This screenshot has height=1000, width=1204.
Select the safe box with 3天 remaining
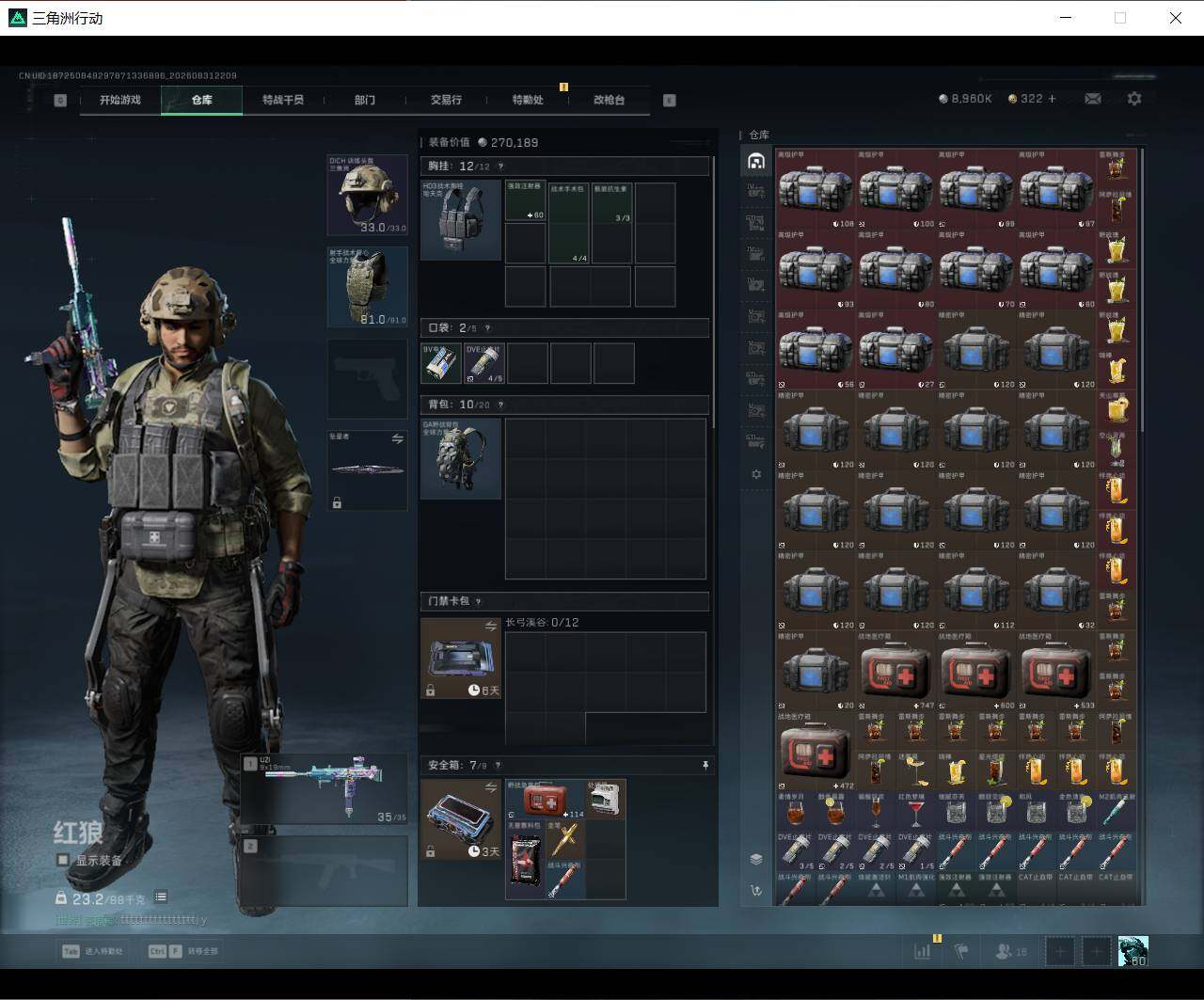click(461, 819)
